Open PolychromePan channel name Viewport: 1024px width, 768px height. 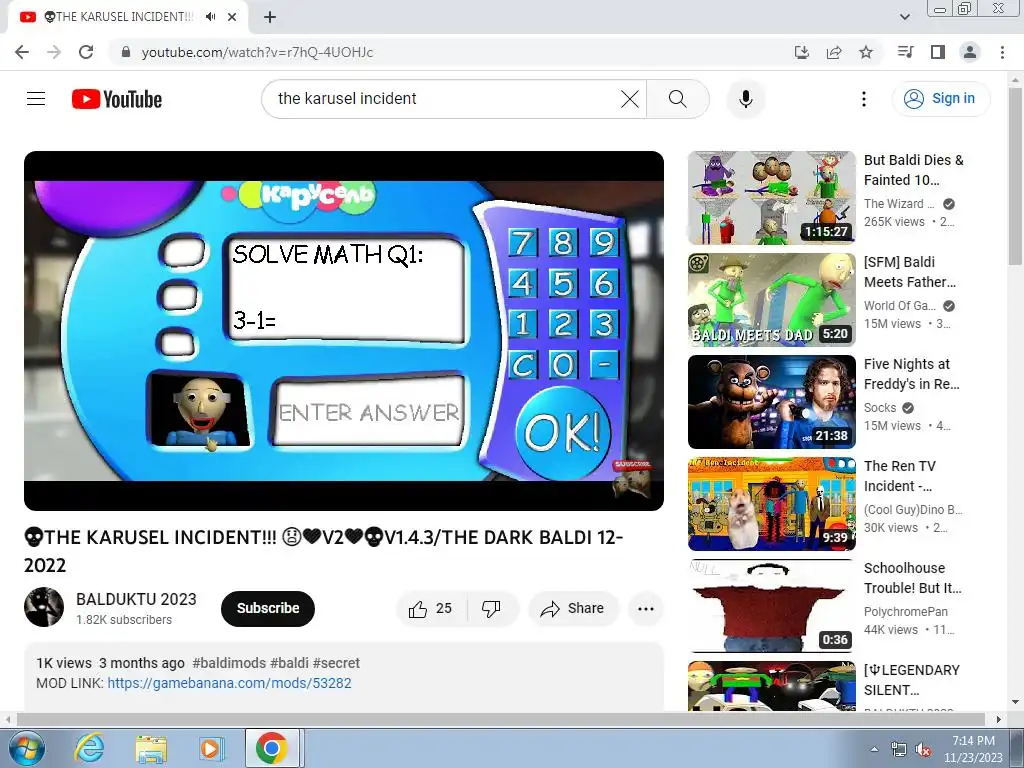point(905,611)
